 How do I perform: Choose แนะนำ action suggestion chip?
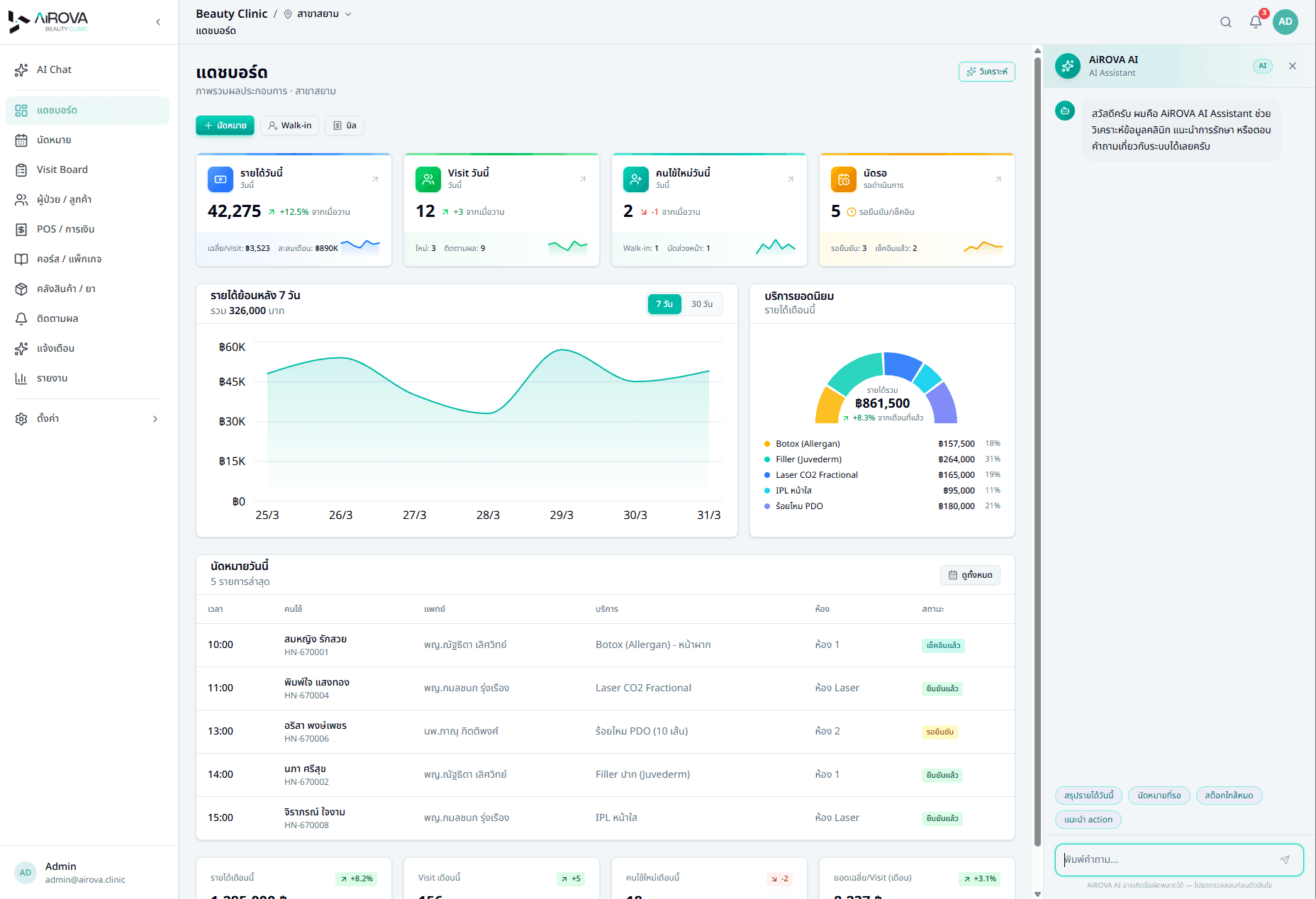click(x=1088, y=820)
